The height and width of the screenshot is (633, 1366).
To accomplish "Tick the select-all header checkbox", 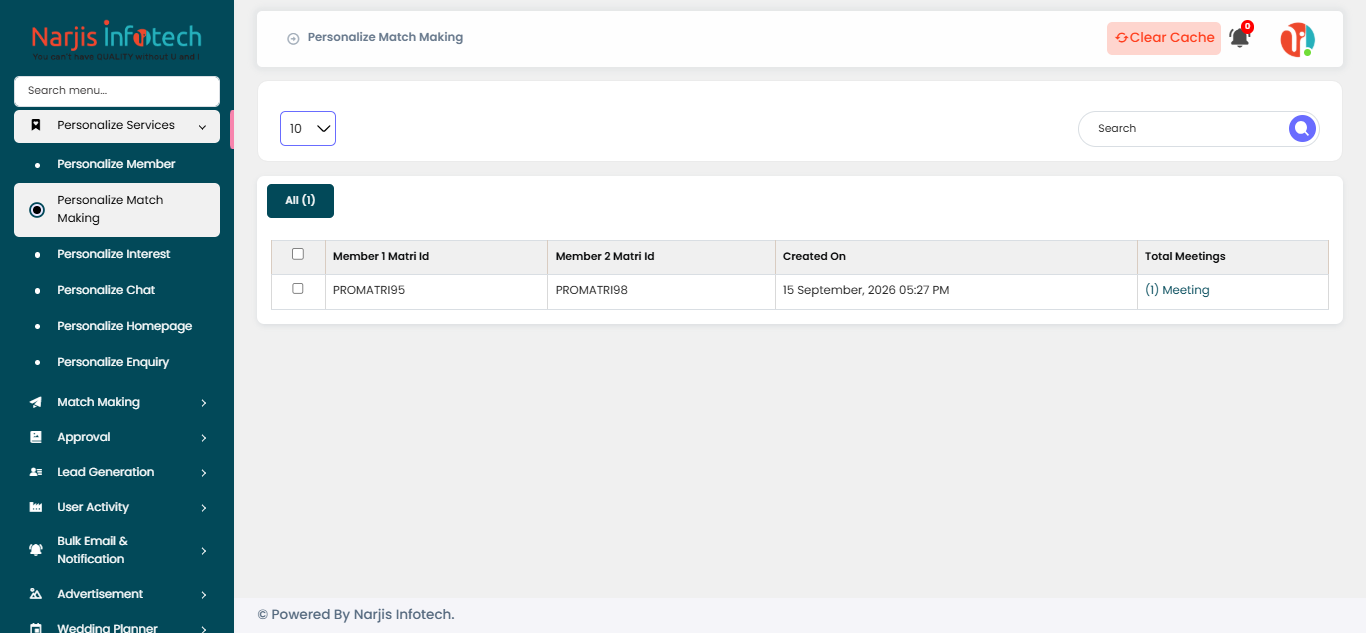I will (x=298, y=254).
